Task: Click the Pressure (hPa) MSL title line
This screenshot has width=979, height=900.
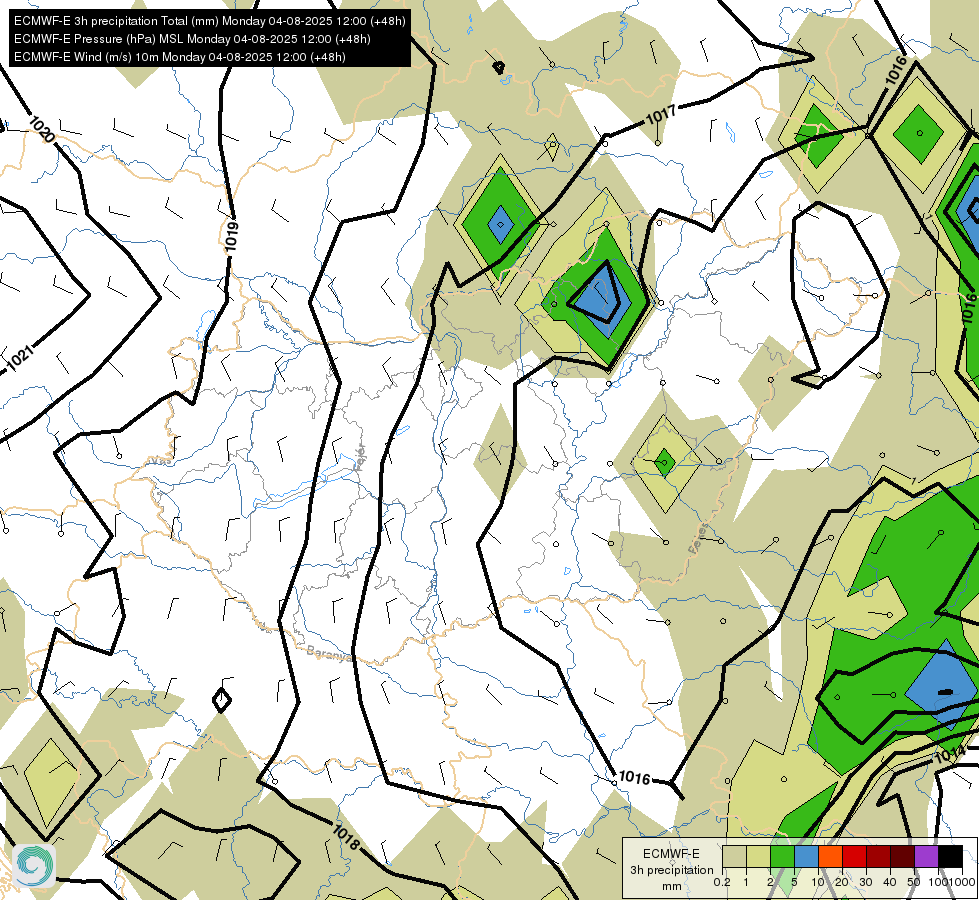Action: click(x=192, y=39)
